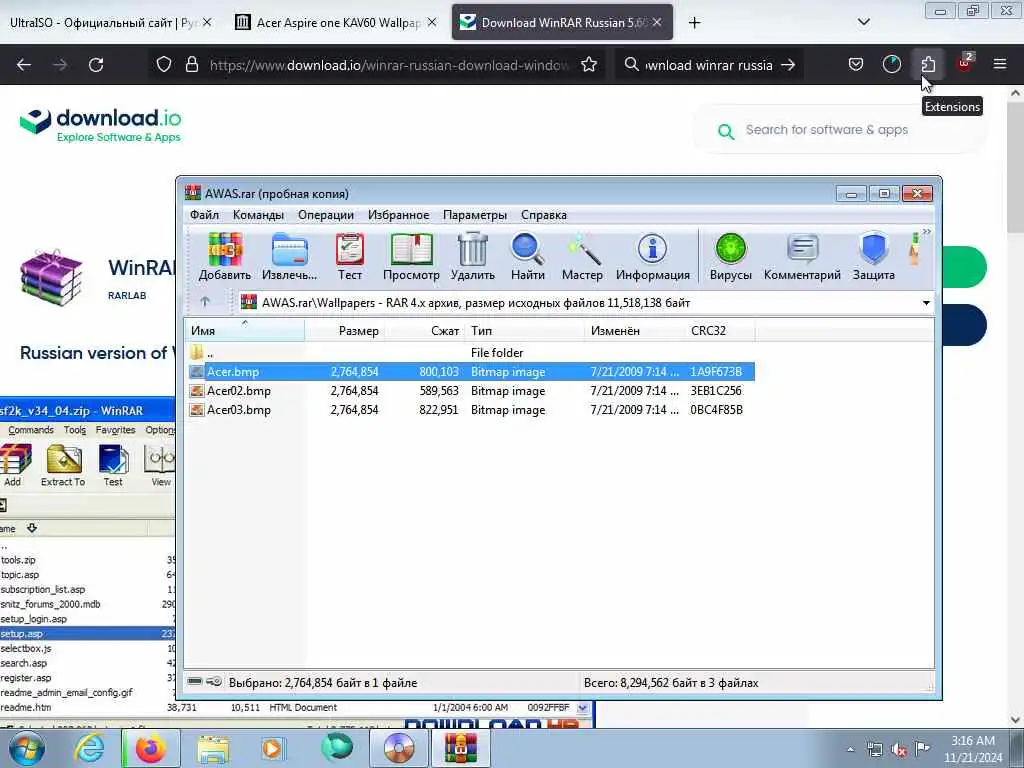The height and width of the screenshot is (768, 1024).
Task: Sort by the Имя column header
Action: tap(245, 330)
